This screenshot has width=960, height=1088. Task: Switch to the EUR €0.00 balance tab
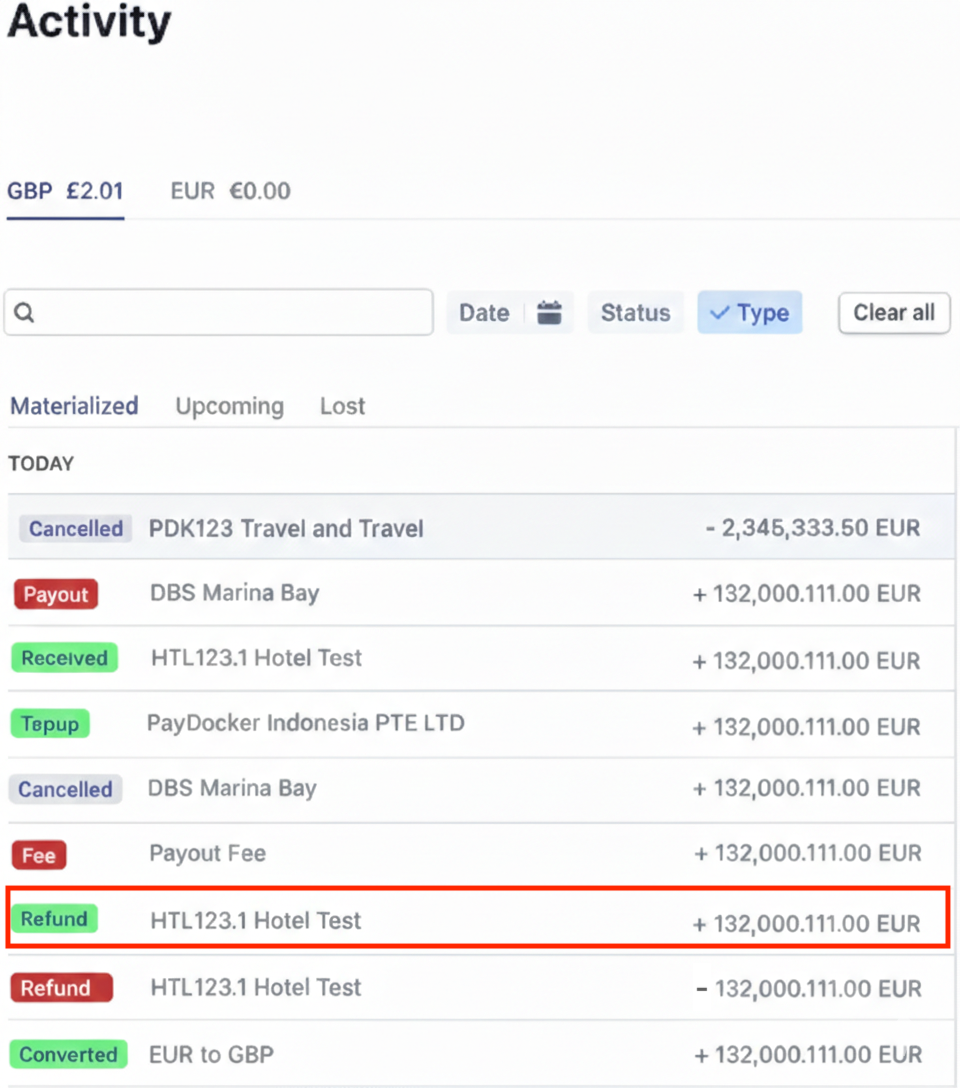230,191
